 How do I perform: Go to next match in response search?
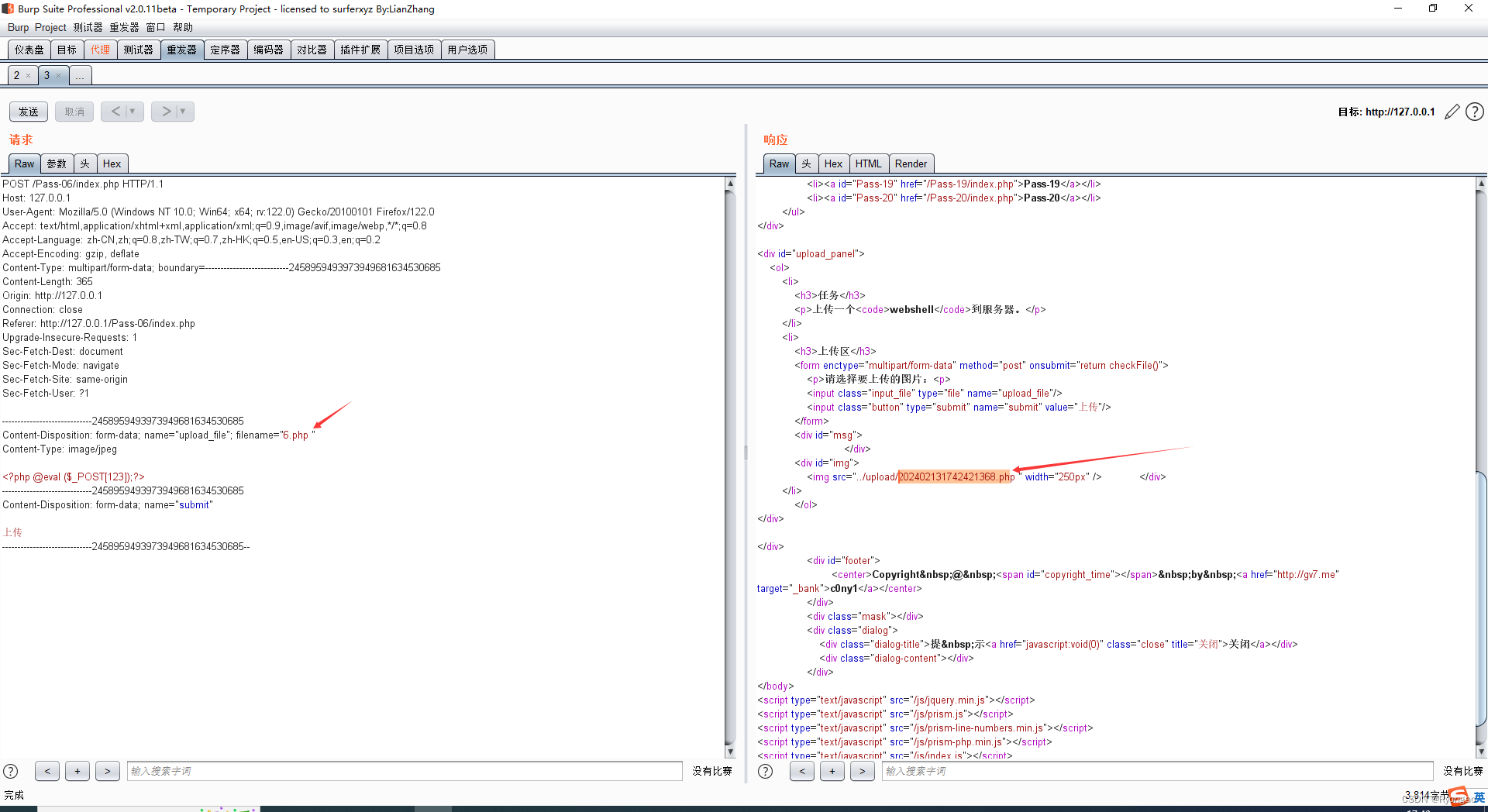pyautogui.click(x=863, y=771)
